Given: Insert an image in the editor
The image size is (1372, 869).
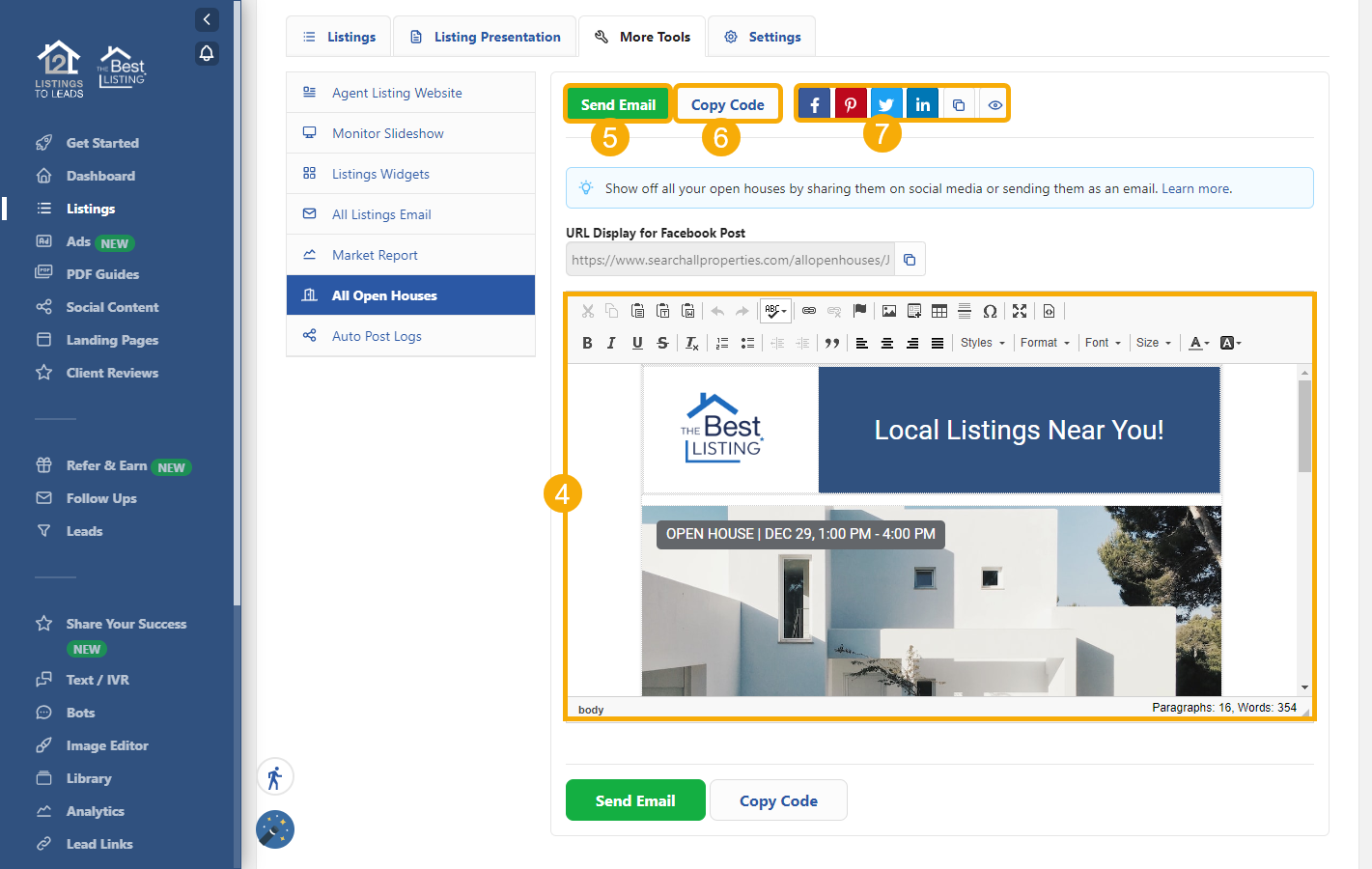Looking at the screenshot, I should pyautogui.click(x=889, y=311).
